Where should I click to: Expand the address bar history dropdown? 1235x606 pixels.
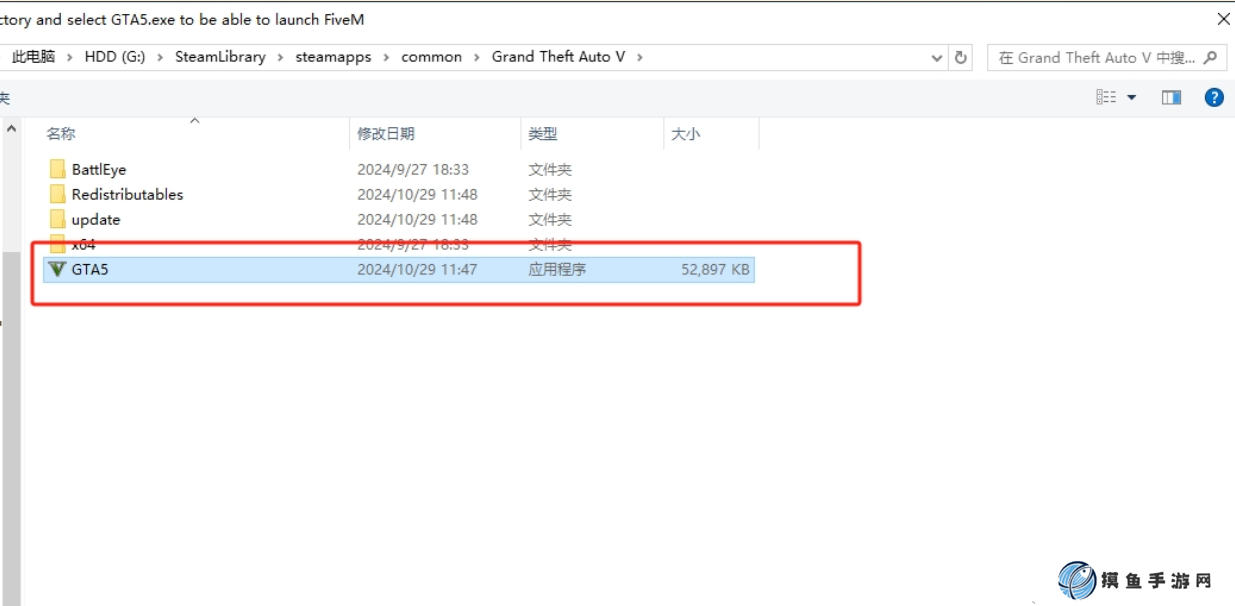coord(937,57)
